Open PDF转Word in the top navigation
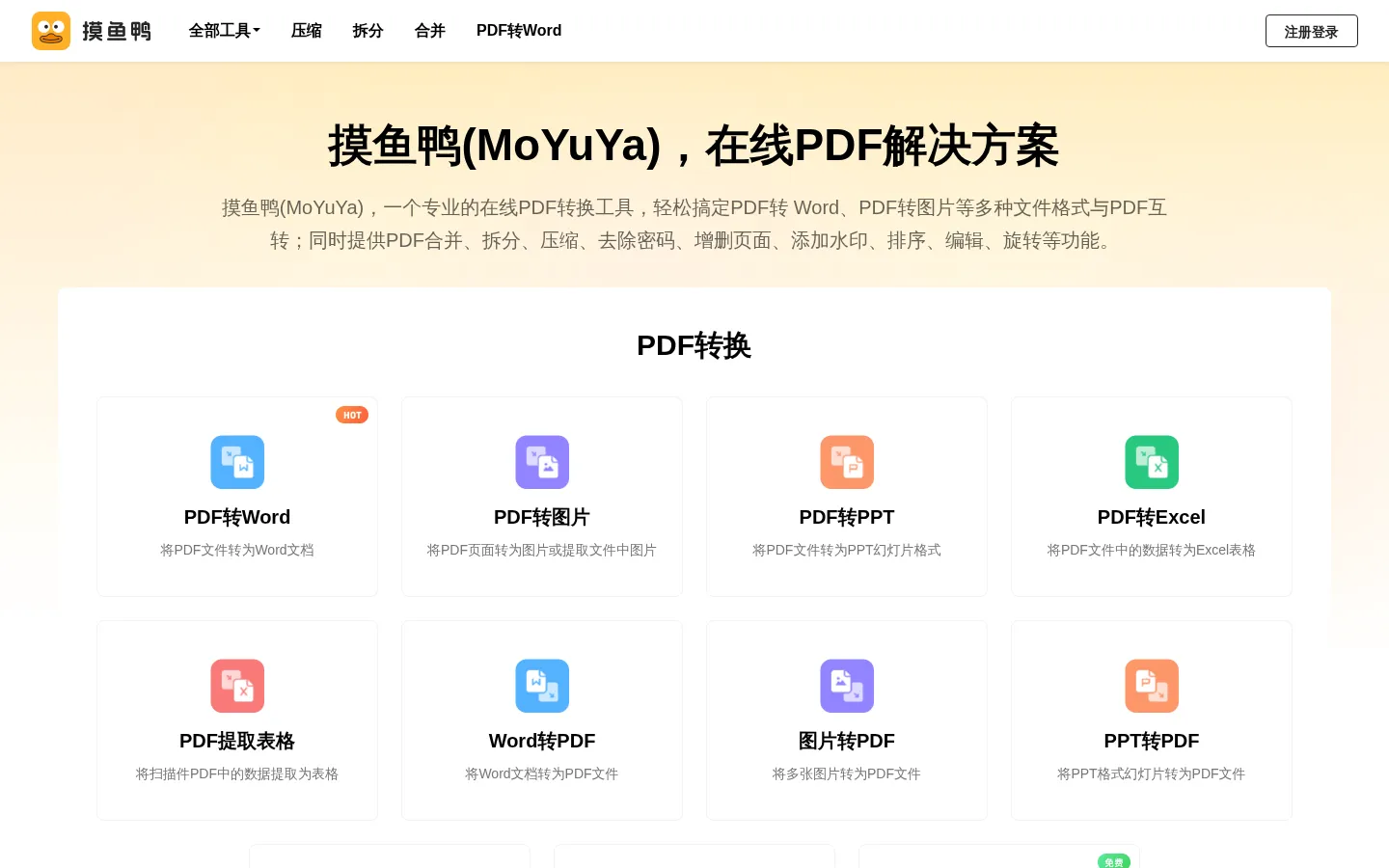The width and height of the screenshot is (1389, 868). coord(519,31)
